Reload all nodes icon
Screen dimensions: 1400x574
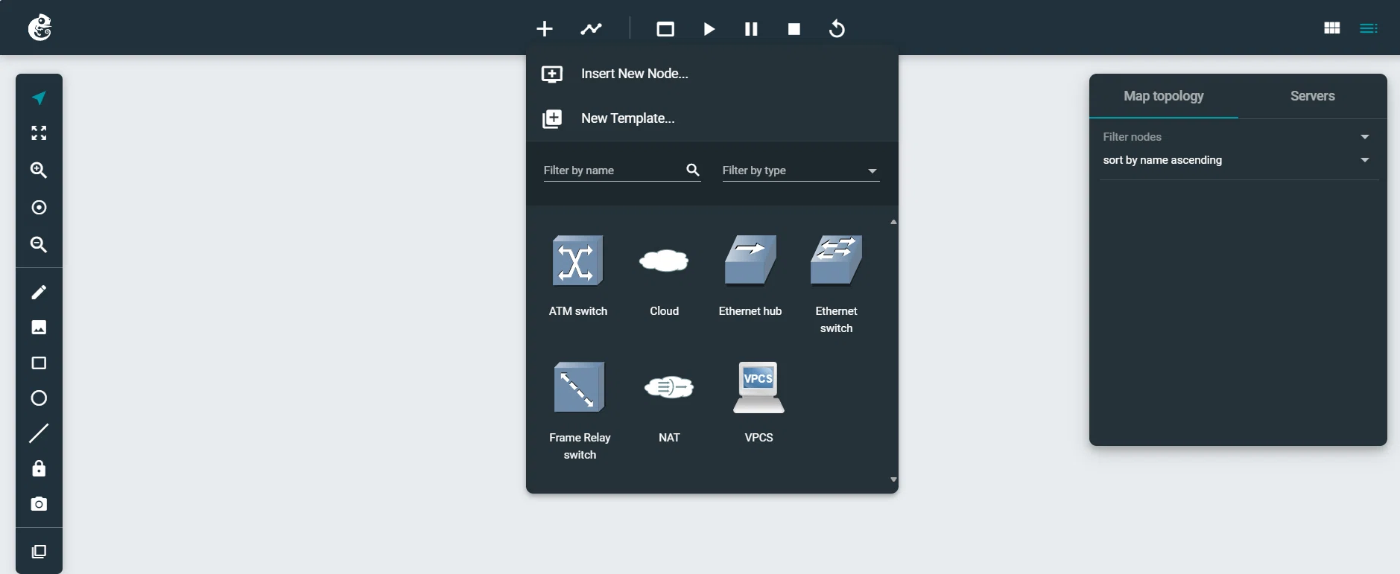click(x=837, y=29)
